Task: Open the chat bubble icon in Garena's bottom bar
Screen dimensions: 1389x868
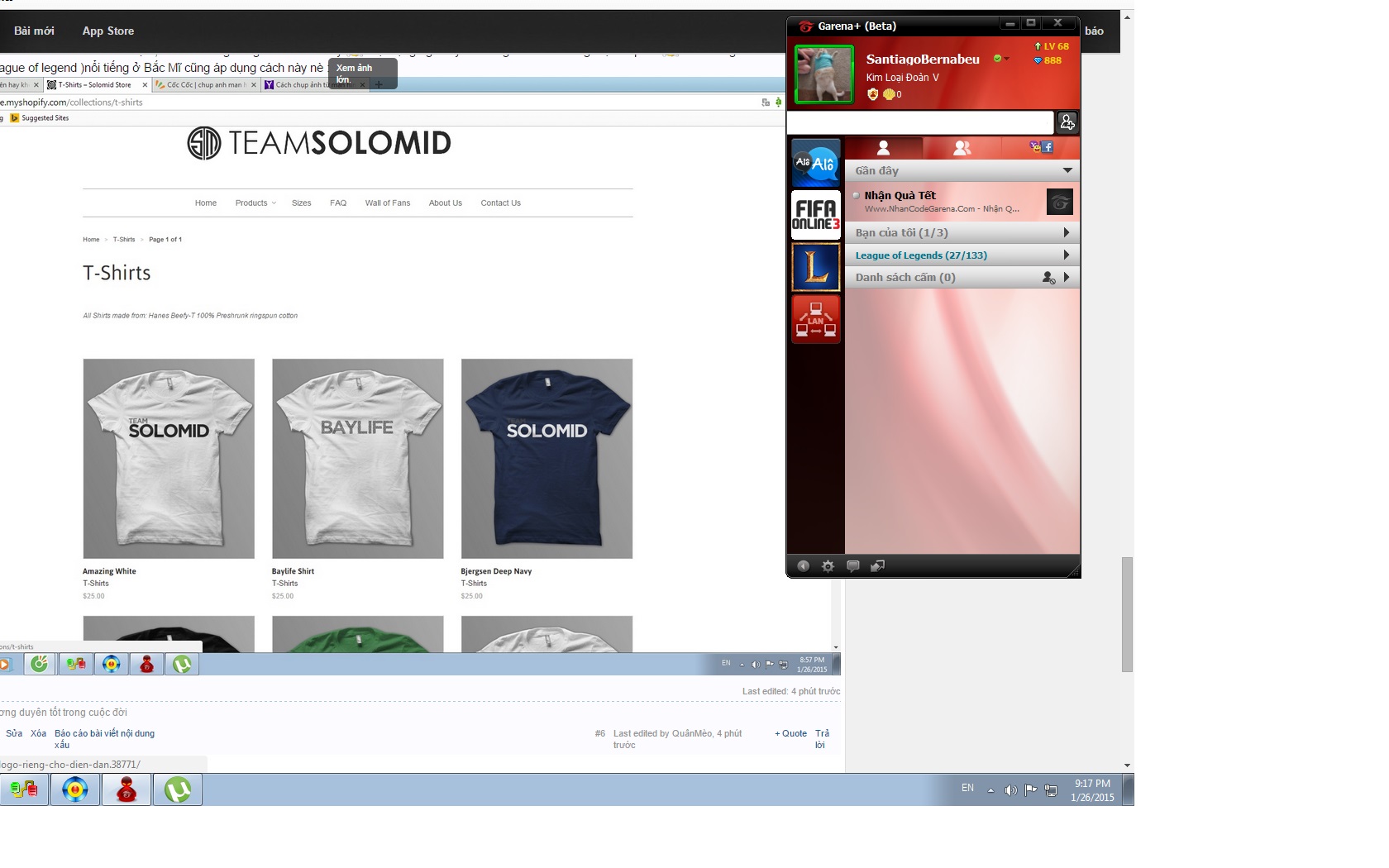Action: coord(853,566)
